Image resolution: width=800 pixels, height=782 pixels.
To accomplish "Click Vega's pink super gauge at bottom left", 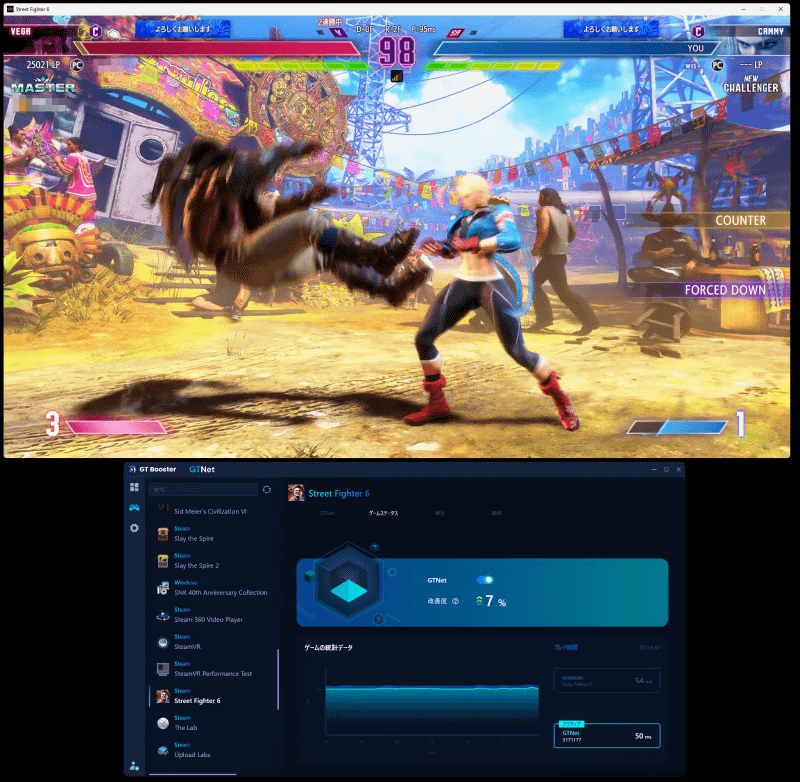I will tap(116, 427).
